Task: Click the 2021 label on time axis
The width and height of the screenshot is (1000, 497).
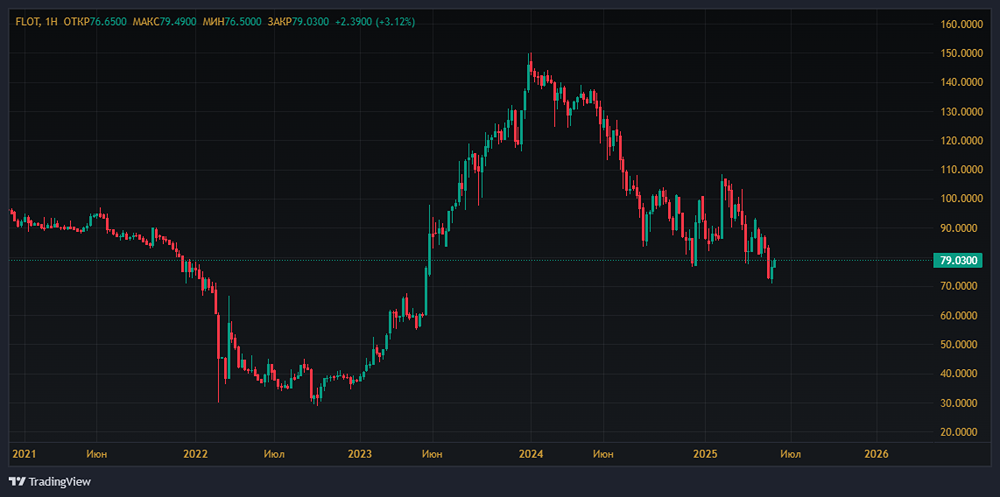Action: point(24,454)
